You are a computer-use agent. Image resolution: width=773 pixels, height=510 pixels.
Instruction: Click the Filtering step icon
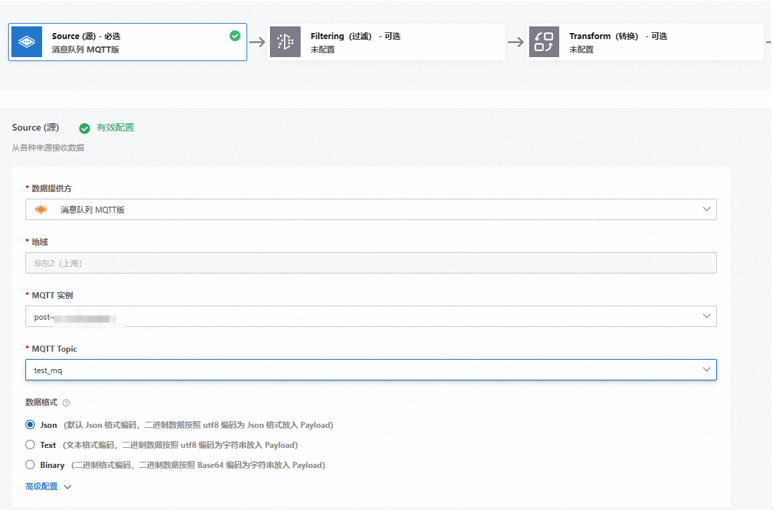point(285,42)
